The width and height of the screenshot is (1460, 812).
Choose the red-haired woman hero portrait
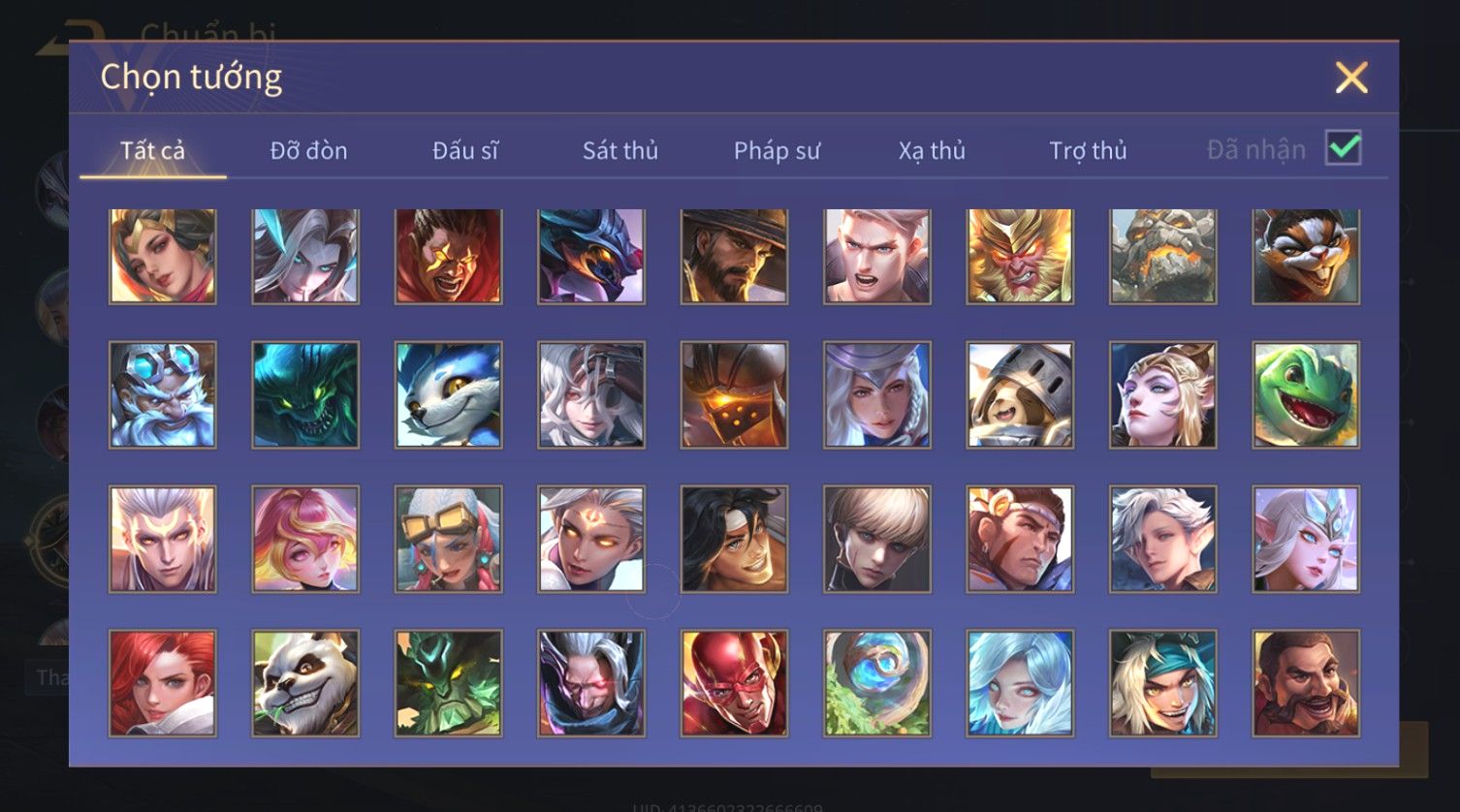click(162, 683)
